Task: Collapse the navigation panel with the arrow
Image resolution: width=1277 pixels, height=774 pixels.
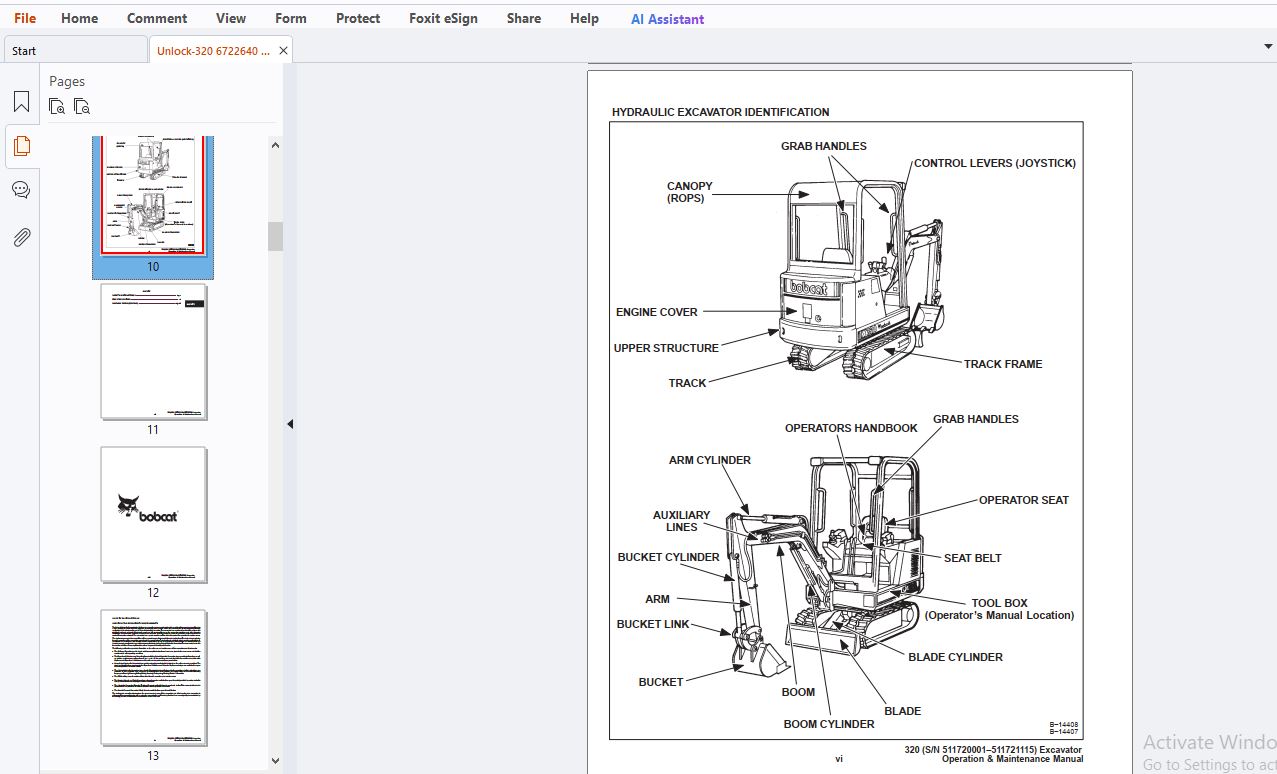Action: [x=290, y=424]
